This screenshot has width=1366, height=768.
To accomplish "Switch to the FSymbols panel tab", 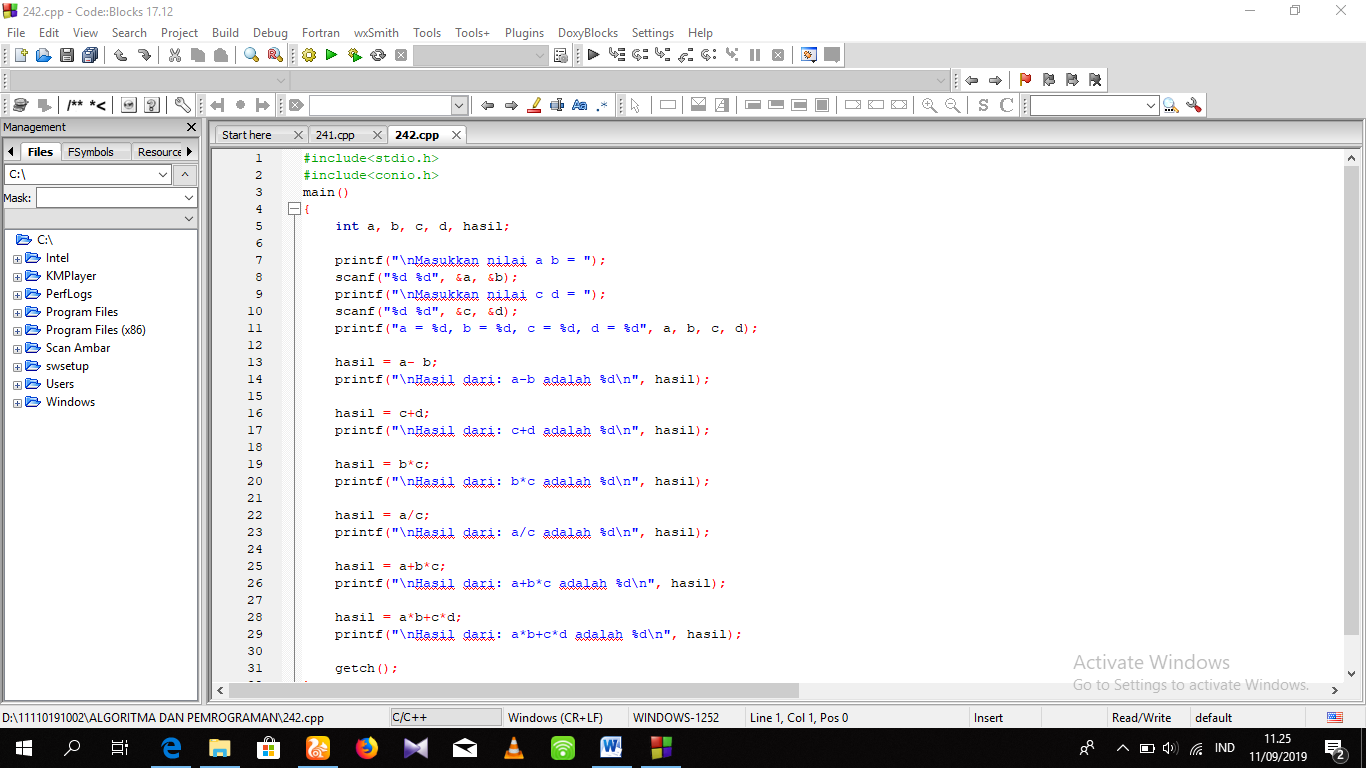I will click(91, 152).
